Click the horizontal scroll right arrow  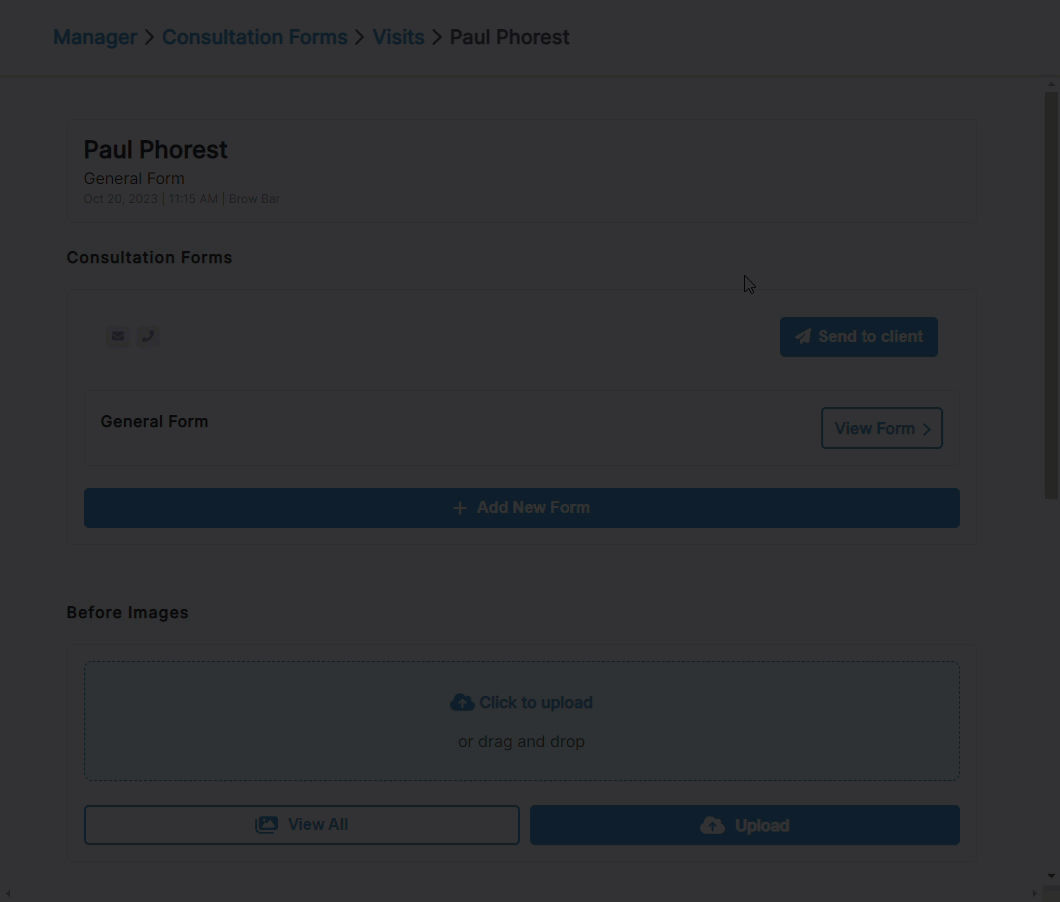click(x=1035, y=894)
